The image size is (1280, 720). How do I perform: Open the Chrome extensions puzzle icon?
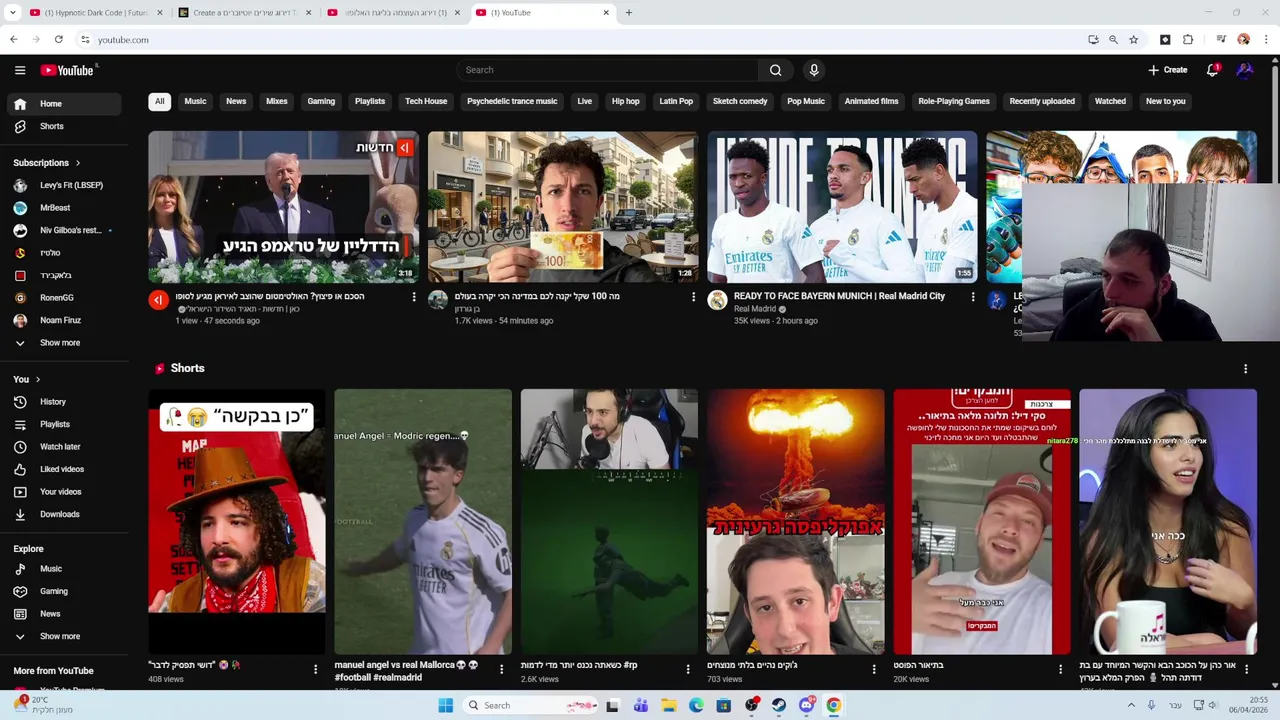tap(1188, 39)
